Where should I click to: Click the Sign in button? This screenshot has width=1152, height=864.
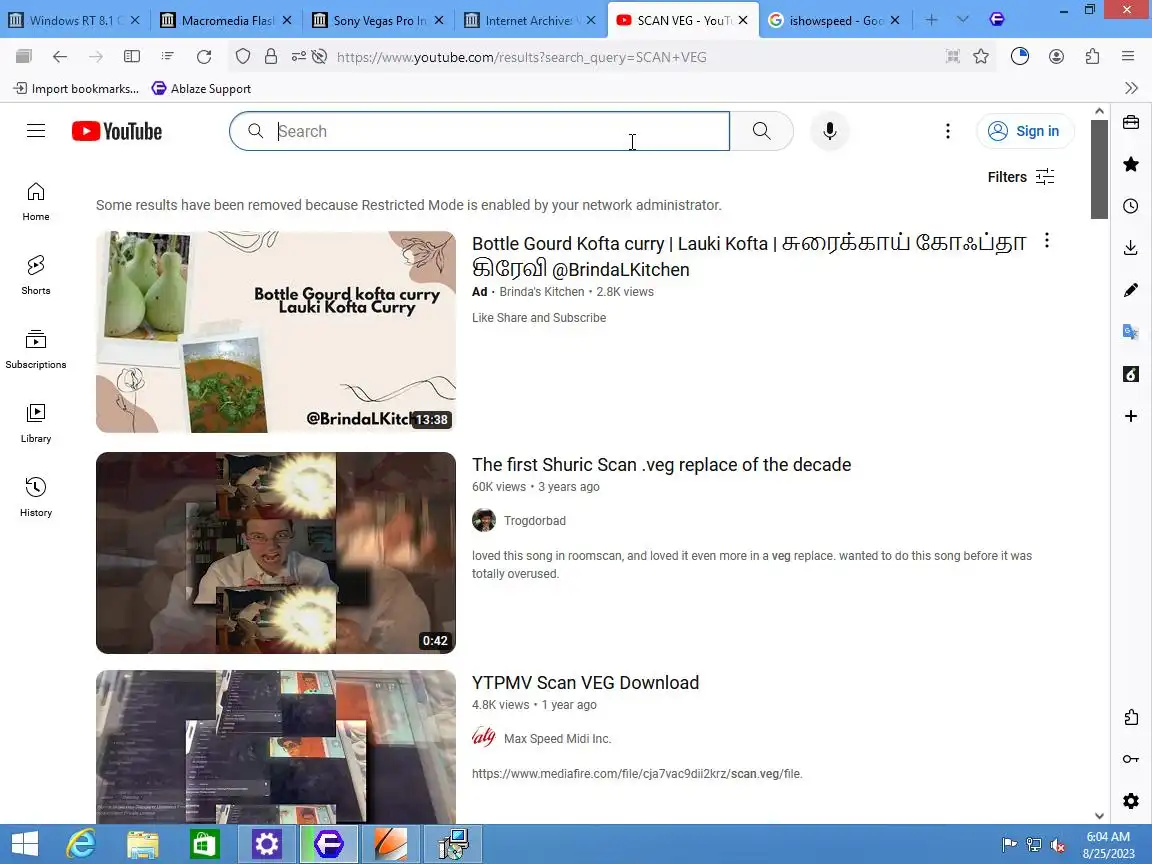coord(1025,131)
